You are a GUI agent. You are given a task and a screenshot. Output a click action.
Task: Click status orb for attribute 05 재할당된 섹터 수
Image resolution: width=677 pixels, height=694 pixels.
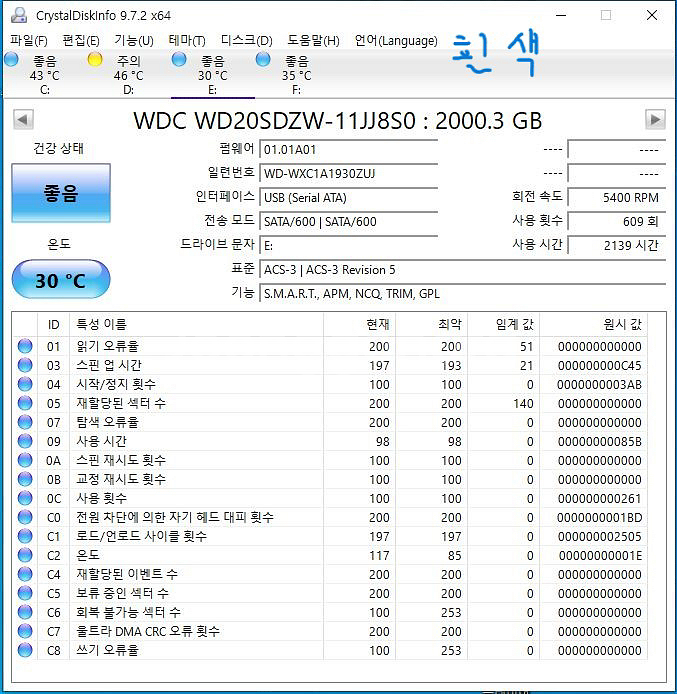pyautogui.click(x=25, y=403)
